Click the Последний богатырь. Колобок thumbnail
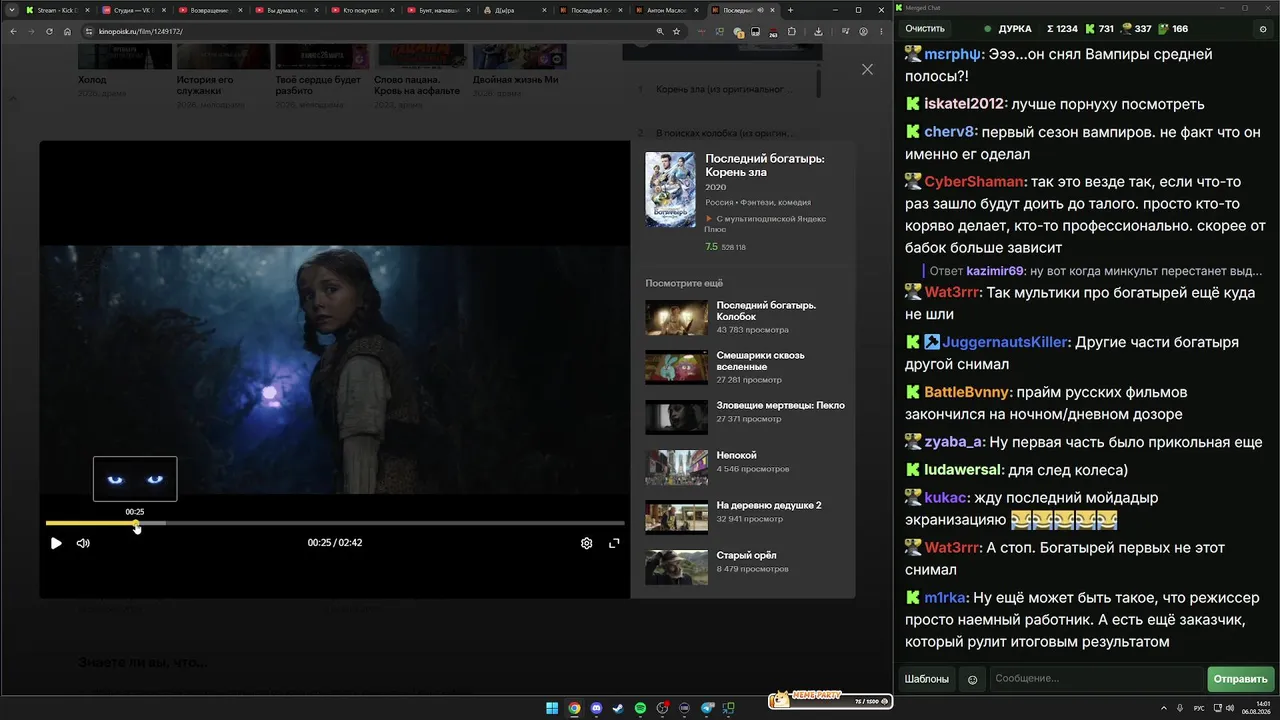Image resolution: width=1280 pixels, height=720 pixels. click(676, 317)
